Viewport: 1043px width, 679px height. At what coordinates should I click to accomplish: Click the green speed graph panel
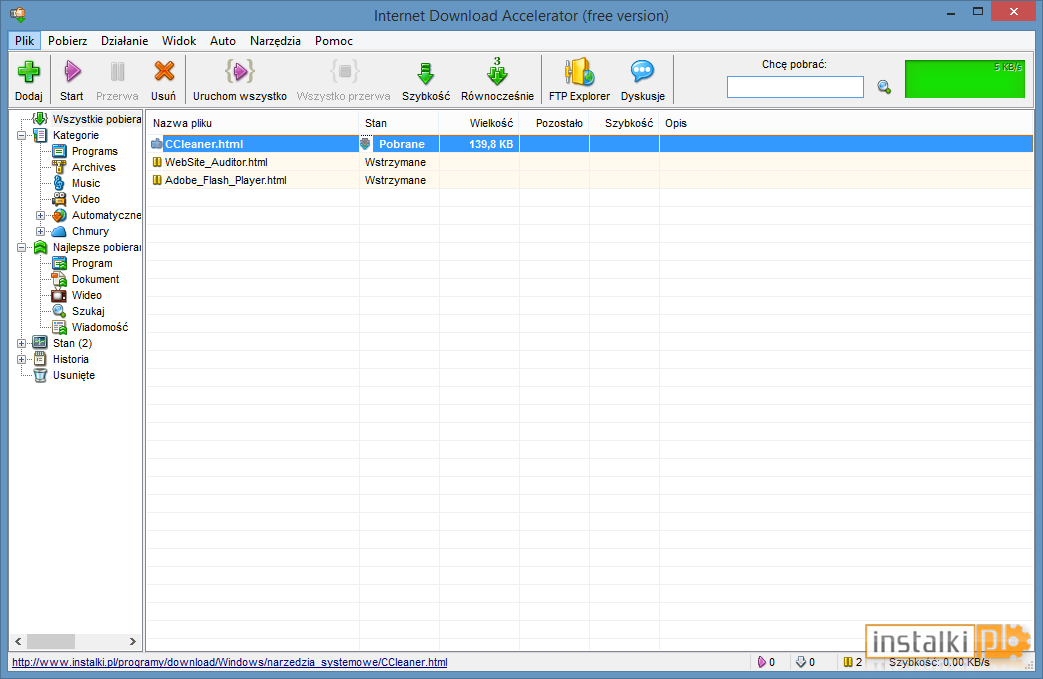965,78
